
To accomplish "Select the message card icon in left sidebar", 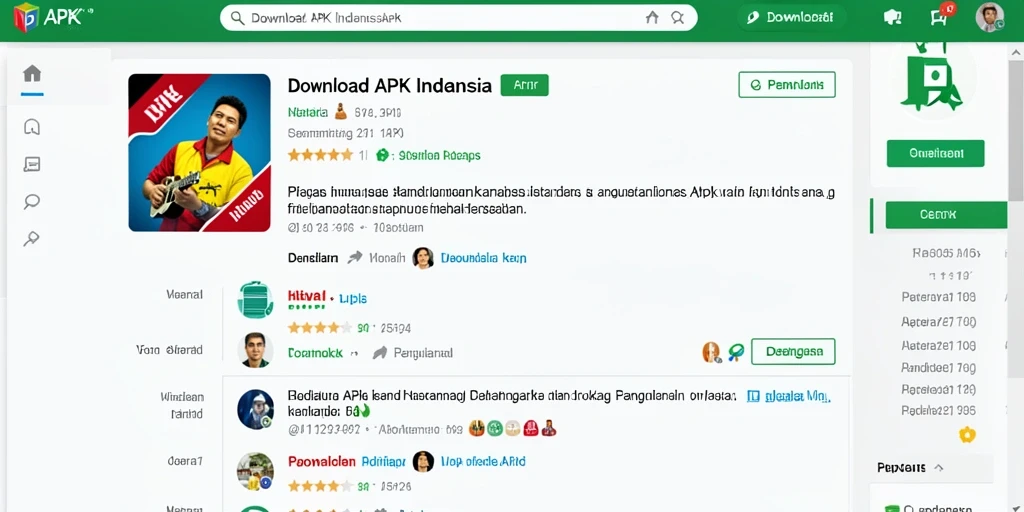I will click(x=32, y=164).
